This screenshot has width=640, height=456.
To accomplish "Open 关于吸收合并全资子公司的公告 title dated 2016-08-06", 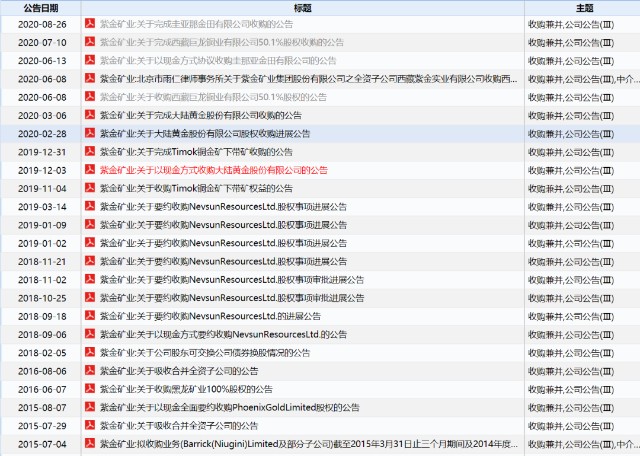I will (179, 371).
